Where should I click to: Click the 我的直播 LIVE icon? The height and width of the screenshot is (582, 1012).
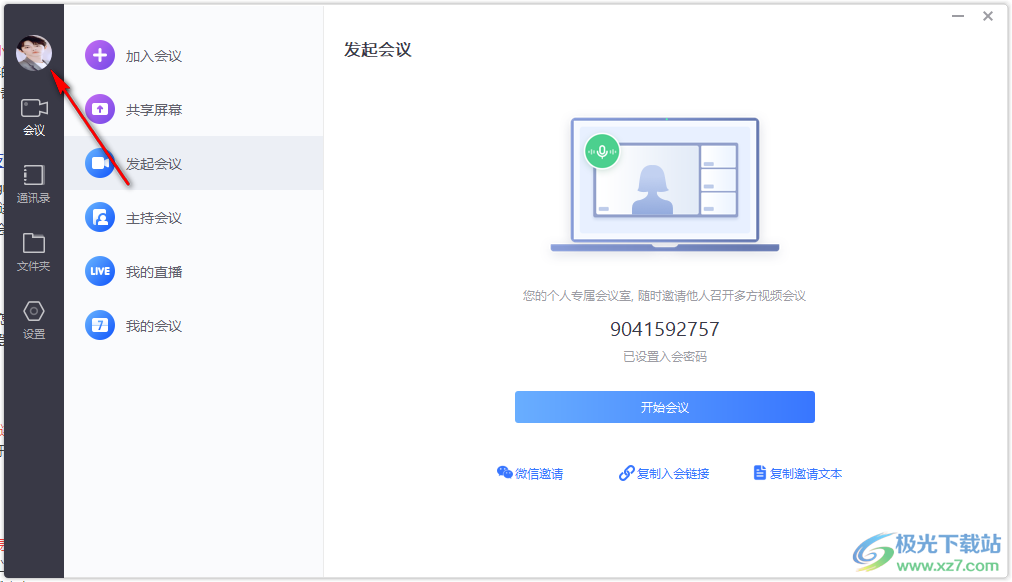100,272
